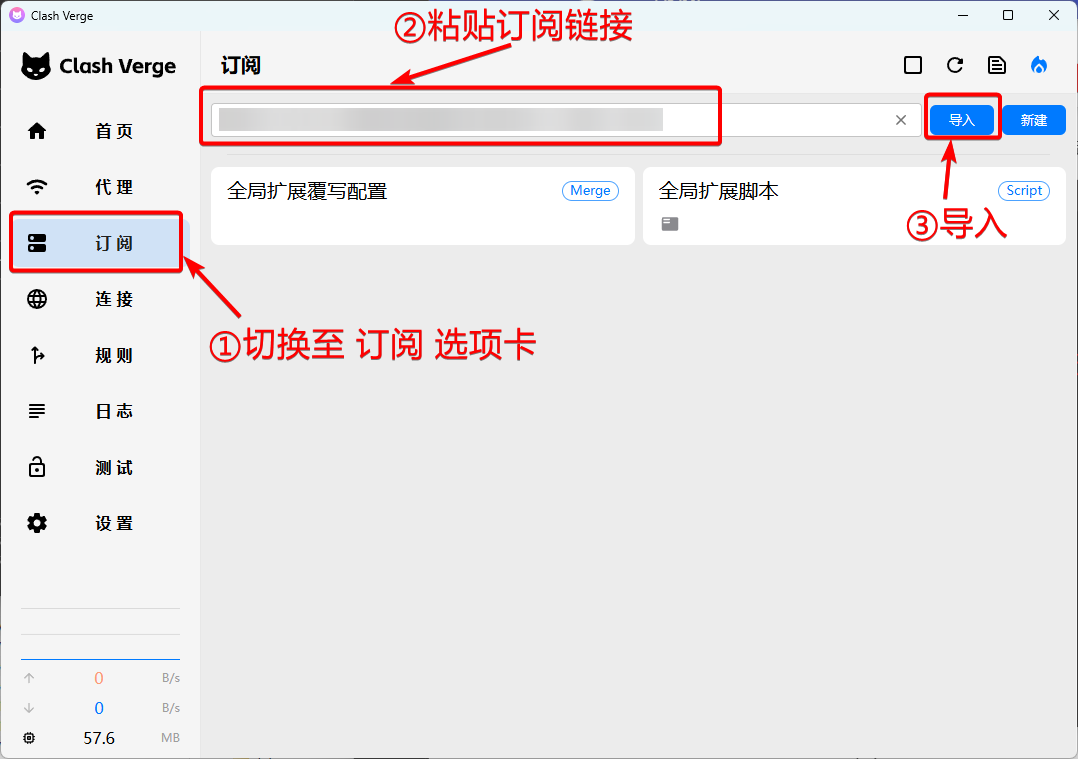Screen dimensions: 1078x759
Task: Click the square icon in top toolbar
Action: point(912,65)
